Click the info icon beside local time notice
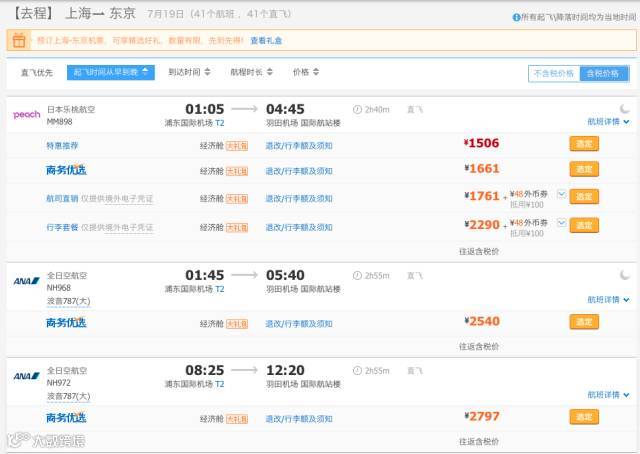This screenshot has height=454, width=640. click(516, 17)
